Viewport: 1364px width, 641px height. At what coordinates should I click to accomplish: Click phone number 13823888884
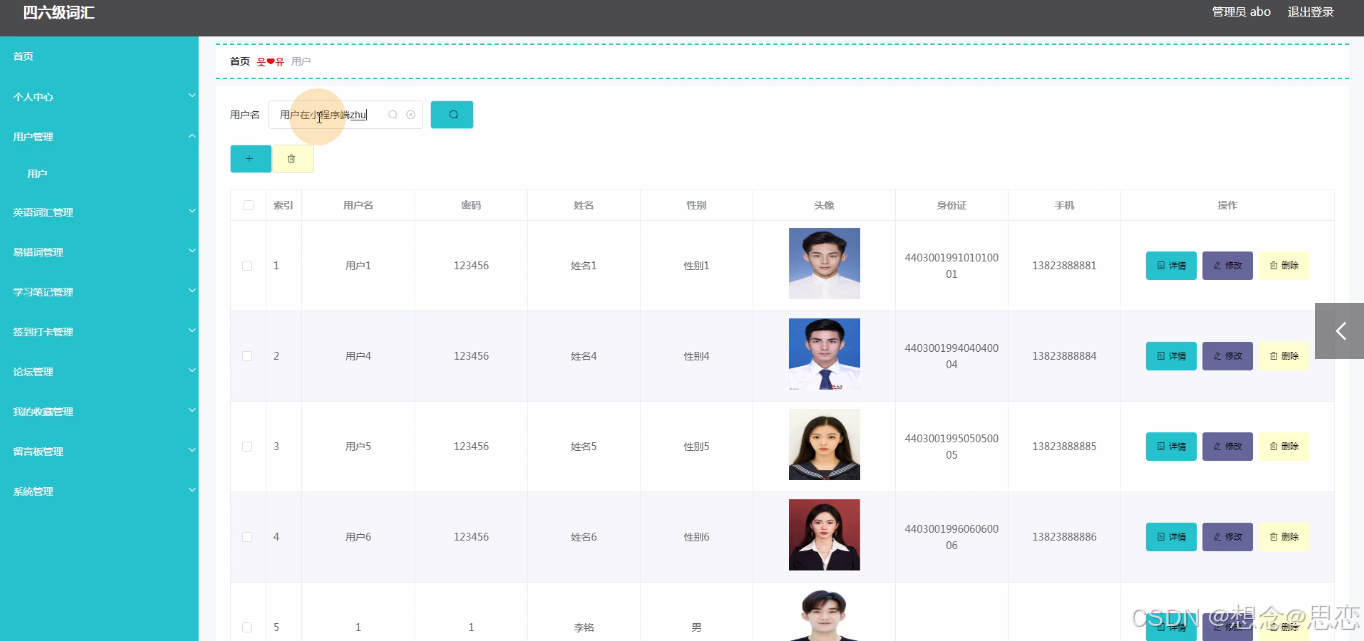click(x=1064, y=356)
